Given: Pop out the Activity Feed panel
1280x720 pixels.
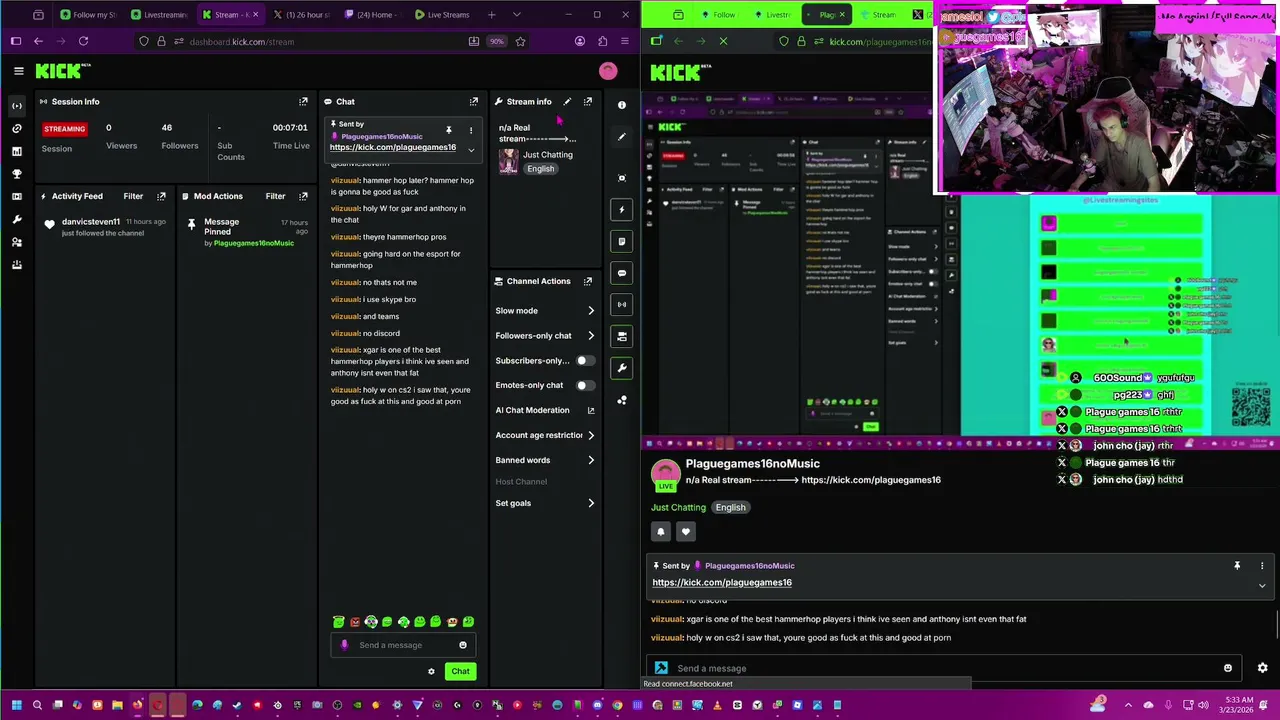Looking at the screenshot, I should 161,196.
